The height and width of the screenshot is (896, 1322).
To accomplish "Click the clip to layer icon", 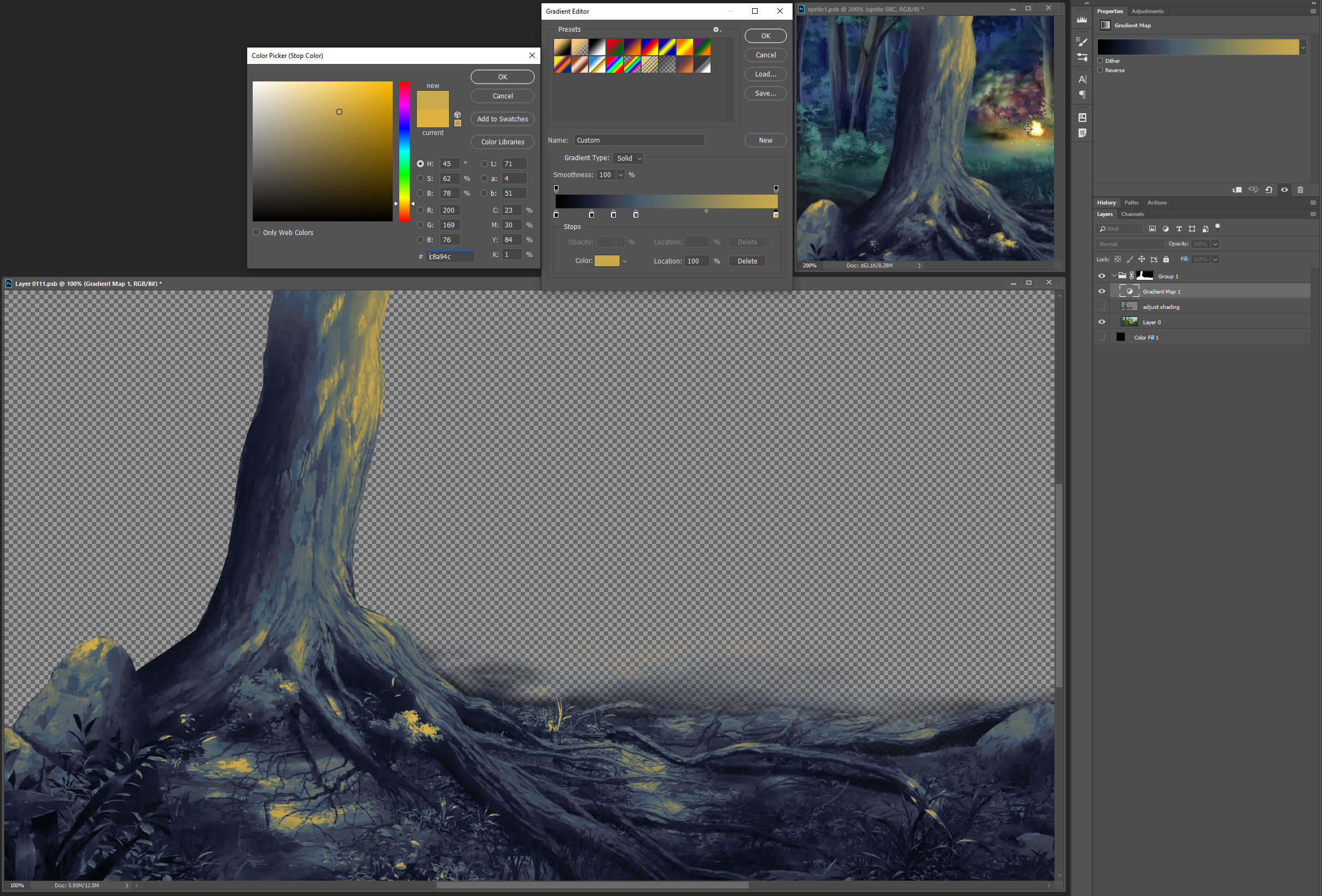I will 1237,190.
